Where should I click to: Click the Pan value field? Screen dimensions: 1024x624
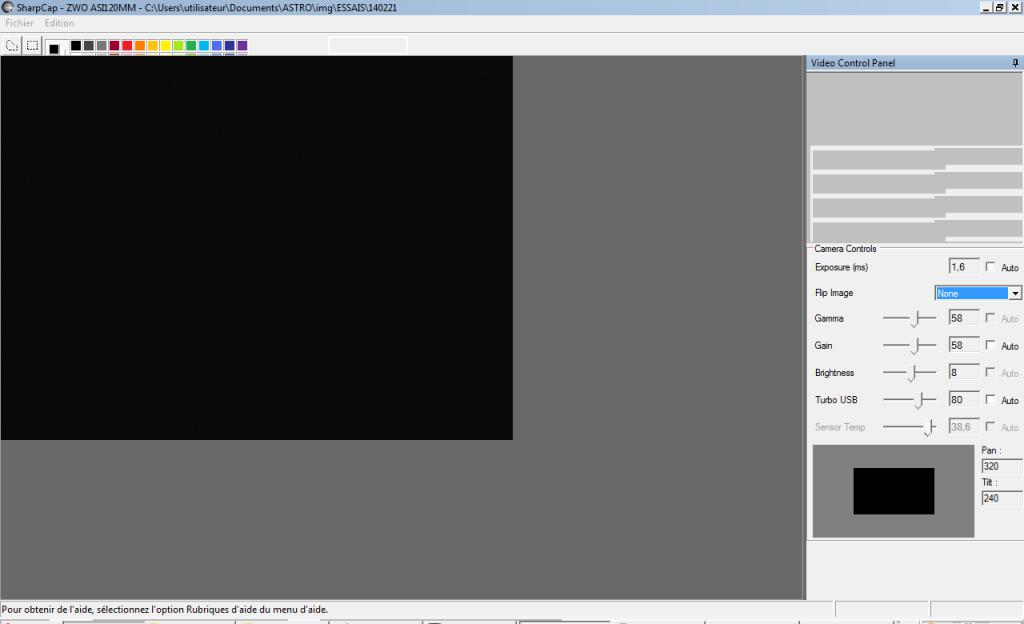tap(1002, 466)
